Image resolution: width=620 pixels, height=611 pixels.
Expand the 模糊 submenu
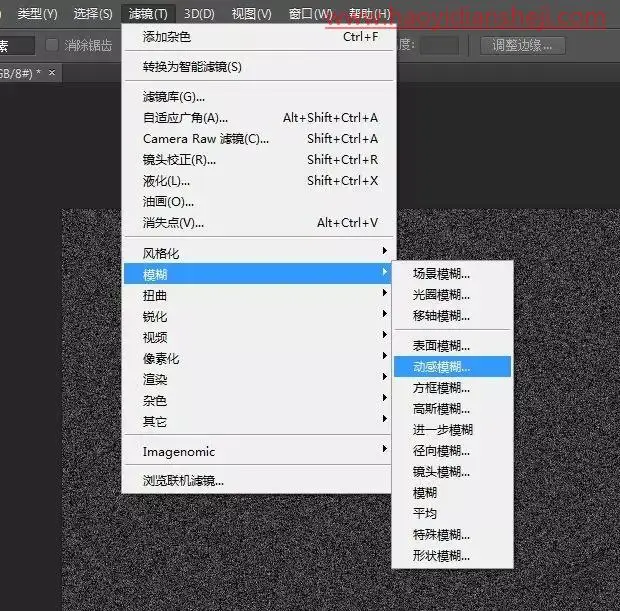point(258,274)
